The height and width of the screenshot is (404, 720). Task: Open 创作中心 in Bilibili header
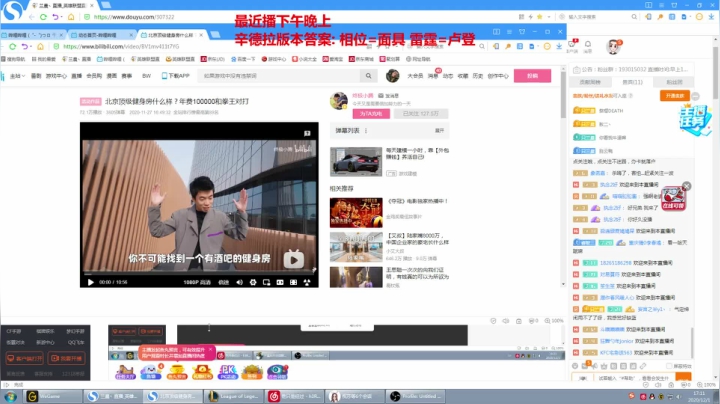coord(498,76)
